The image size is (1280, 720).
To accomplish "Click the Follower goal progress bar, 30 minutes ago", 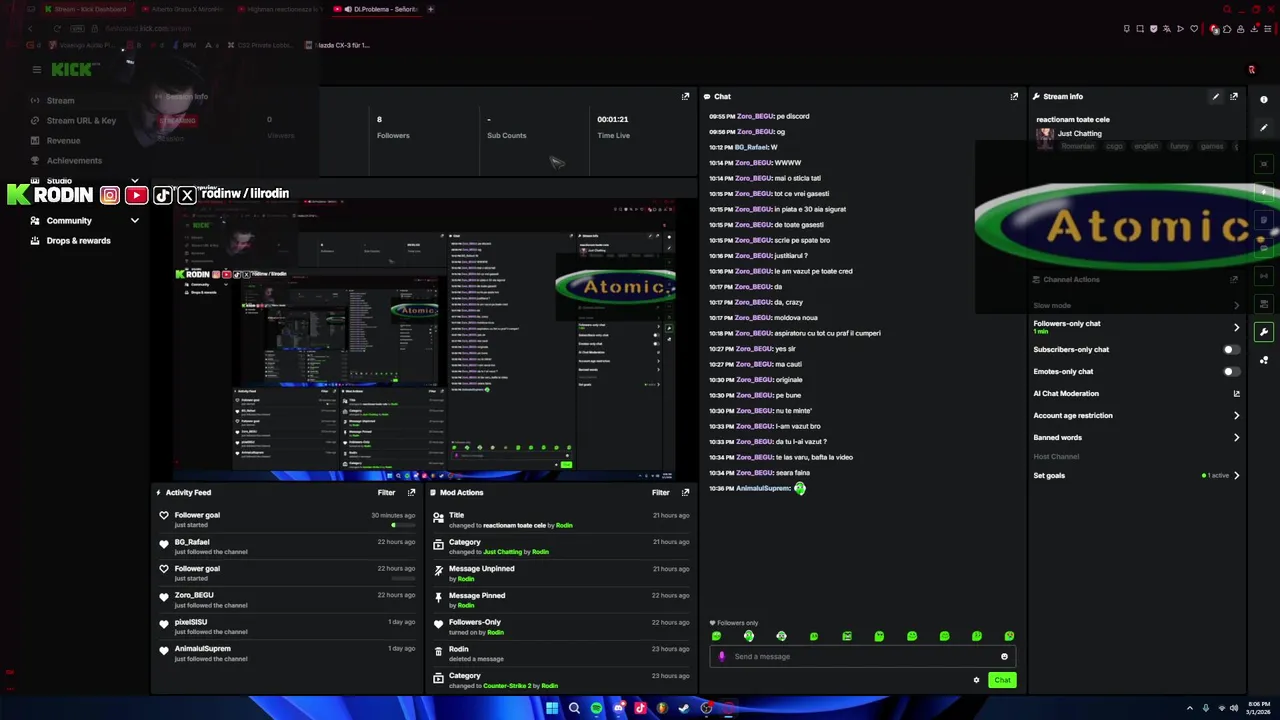I will click(403, 525).
